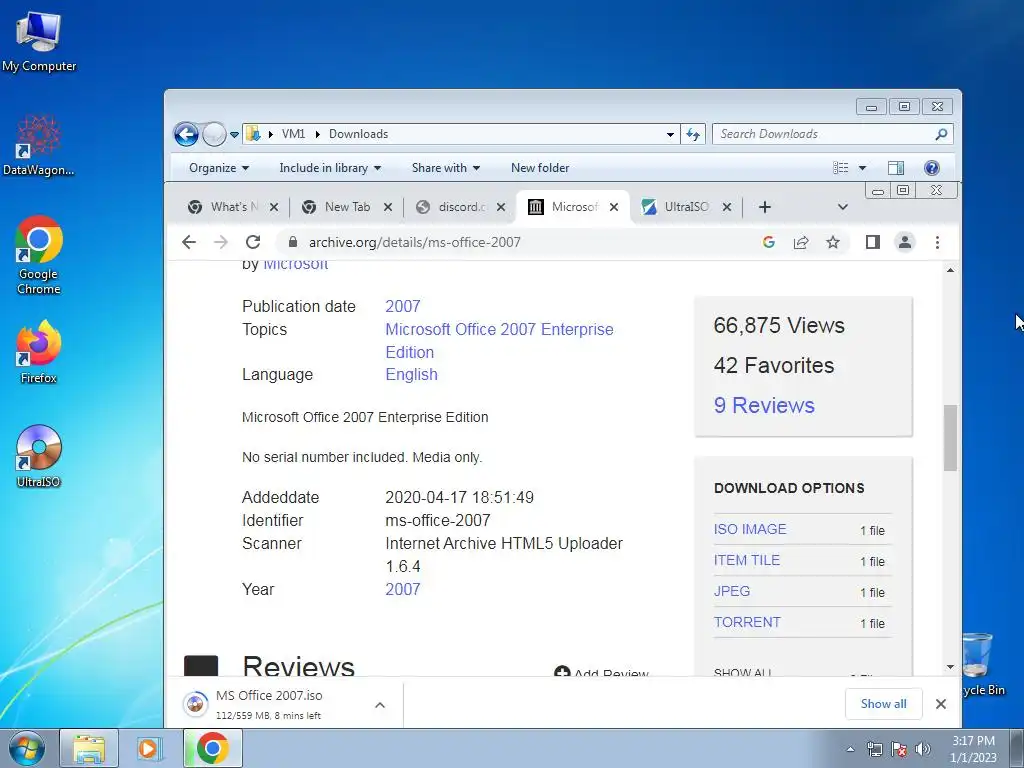Dismiss the Chrome downloads bar
Viewport: 1024px width, 768px height.
(940, 703)
